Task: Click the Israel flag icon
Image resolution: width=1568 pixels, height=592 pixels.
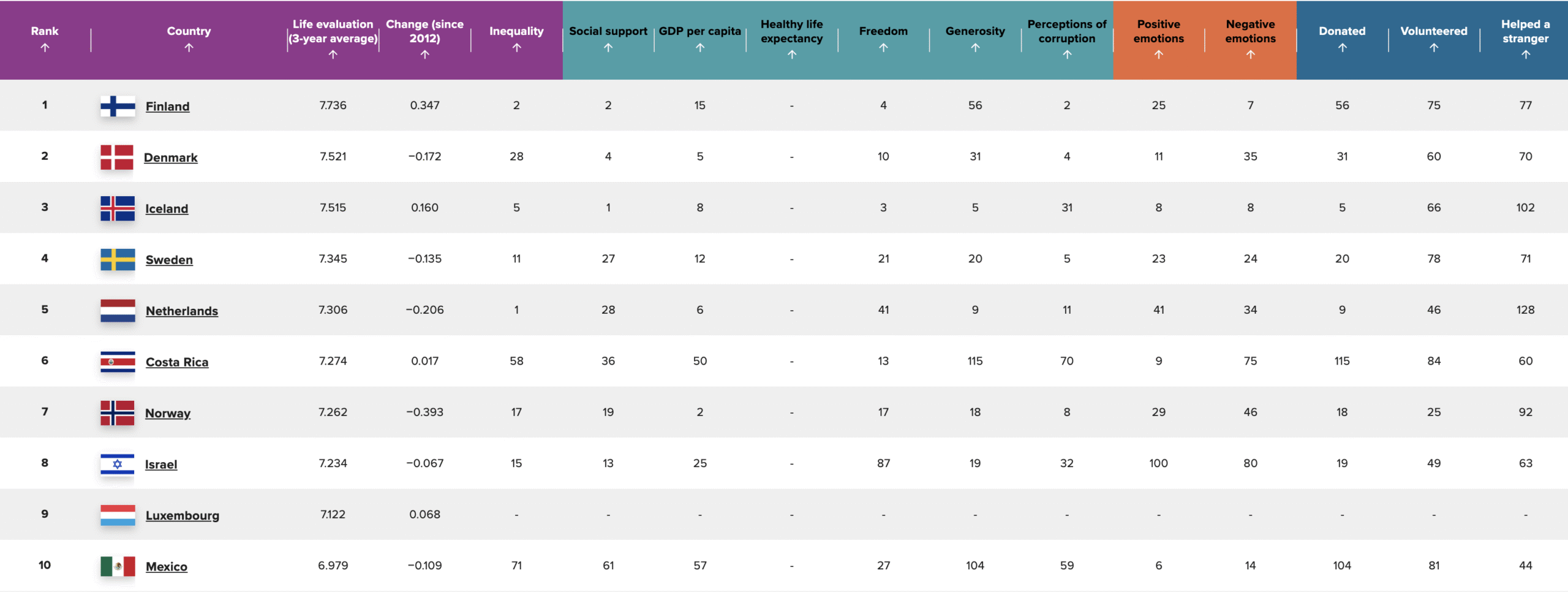Action: 118,464
